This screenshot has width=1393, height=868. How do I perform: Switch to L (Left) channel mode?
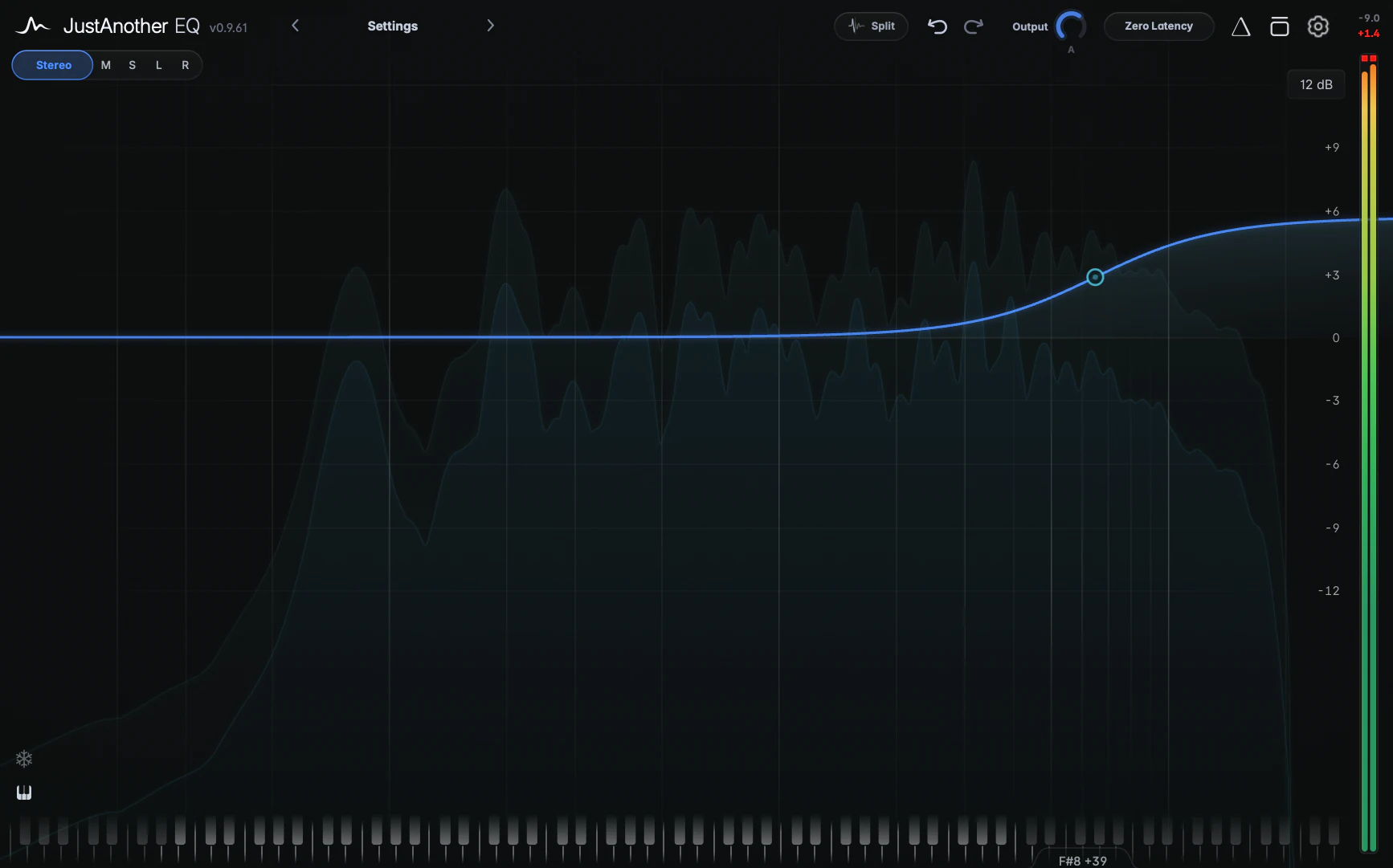pyautogui.click(x=159, y=65)
